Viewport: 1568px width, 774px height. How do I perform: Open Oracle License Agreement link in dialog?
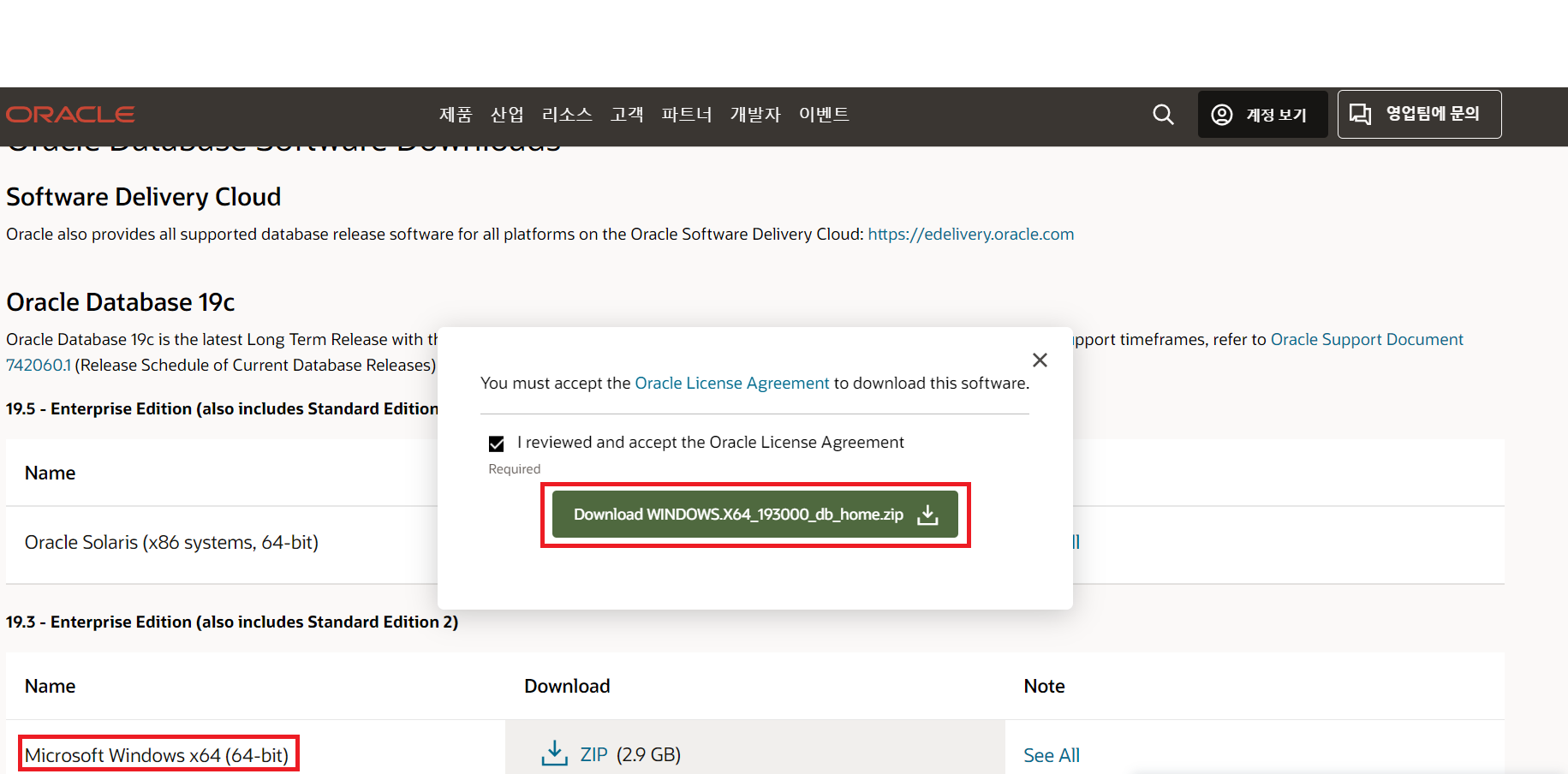(x=732, y=384)
